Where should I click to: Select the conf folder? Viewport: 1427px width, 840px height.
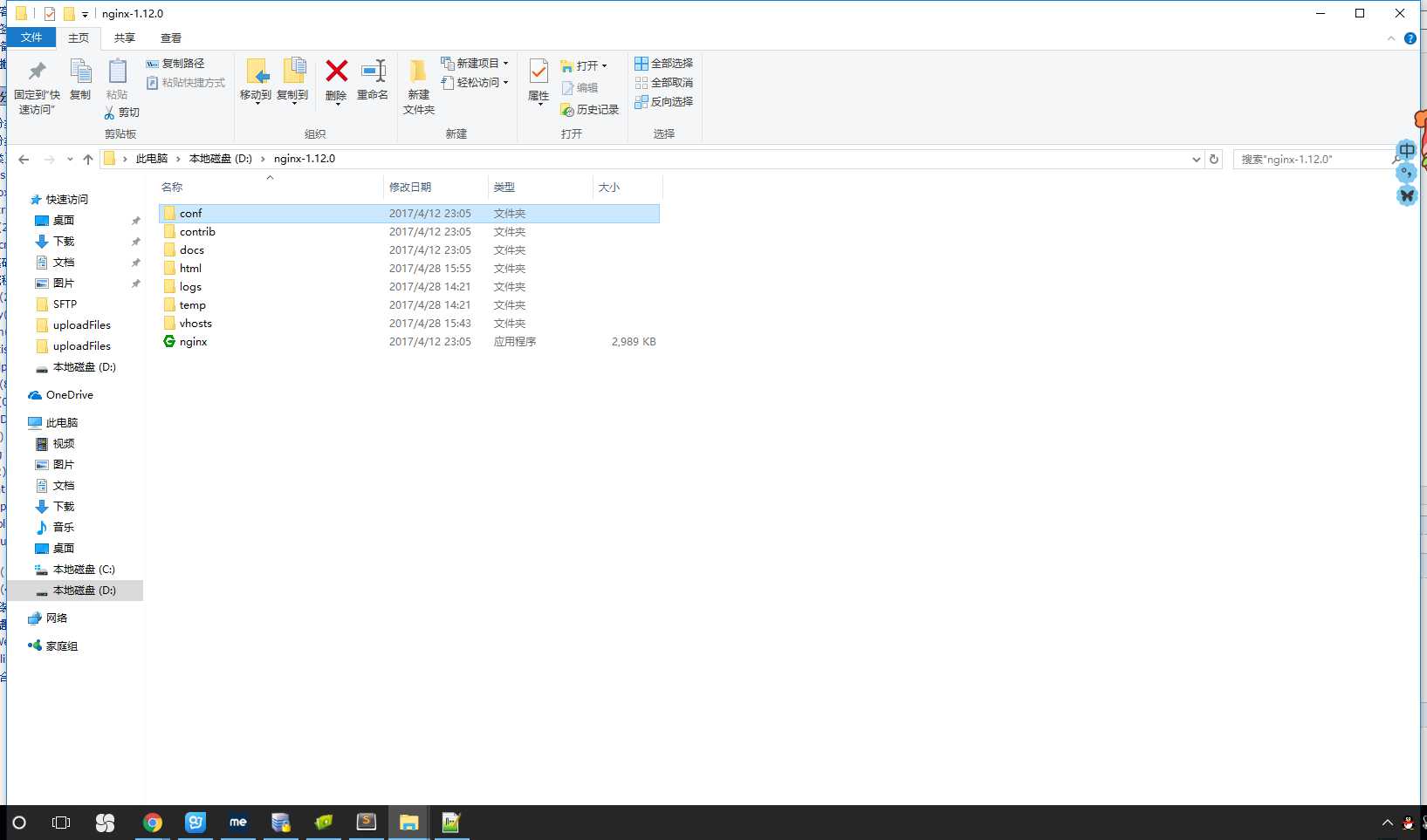[409, 214]
